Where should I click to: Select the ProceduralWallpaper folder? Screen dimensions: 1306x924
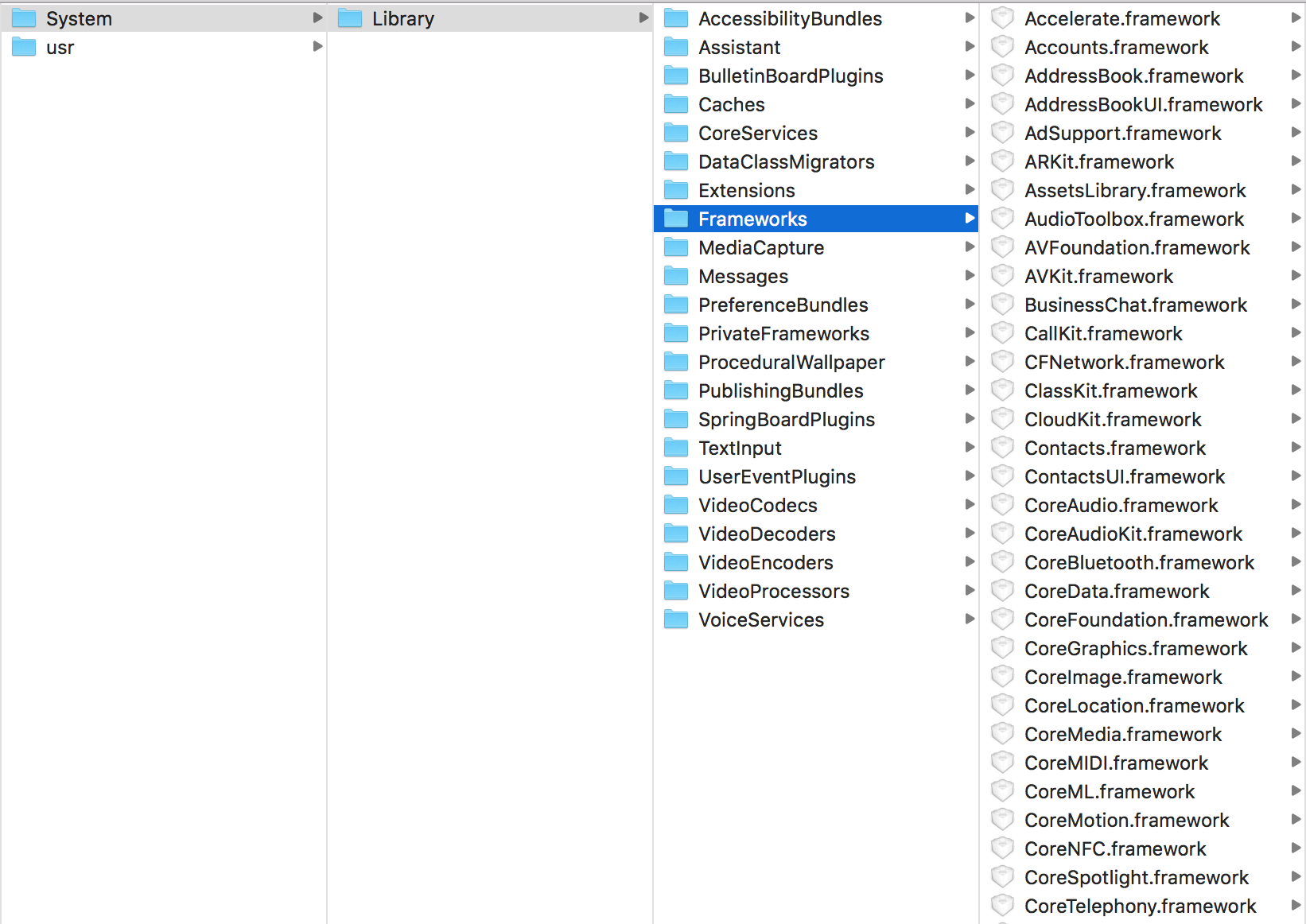click(x=816, y=362)
